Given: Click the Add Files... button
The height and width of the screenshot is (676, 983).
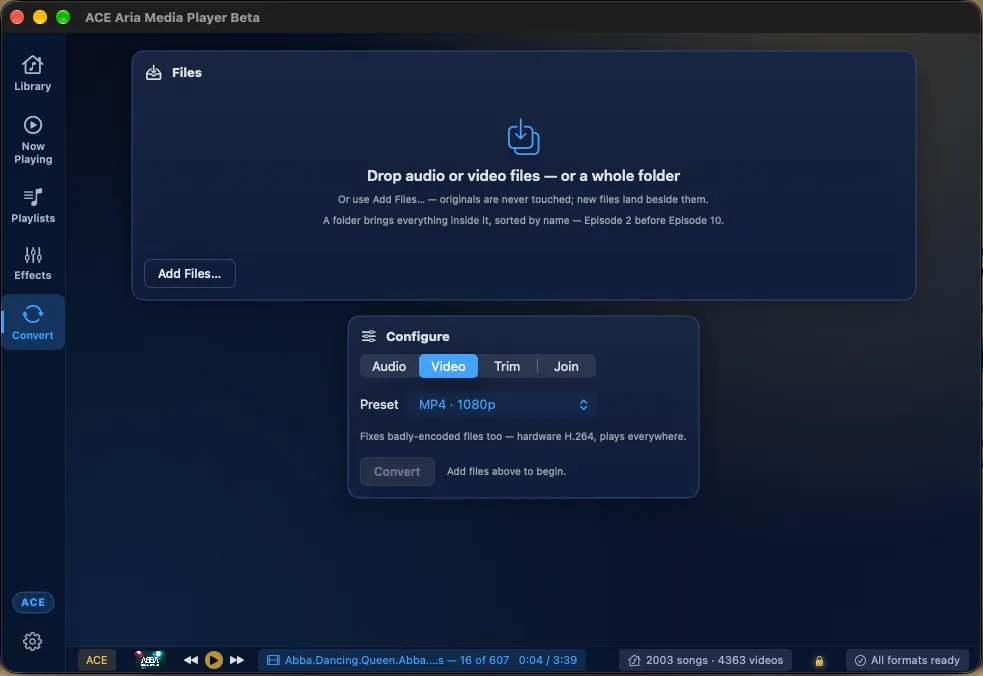Looking at the screenshot, I should tap(189, 273).
